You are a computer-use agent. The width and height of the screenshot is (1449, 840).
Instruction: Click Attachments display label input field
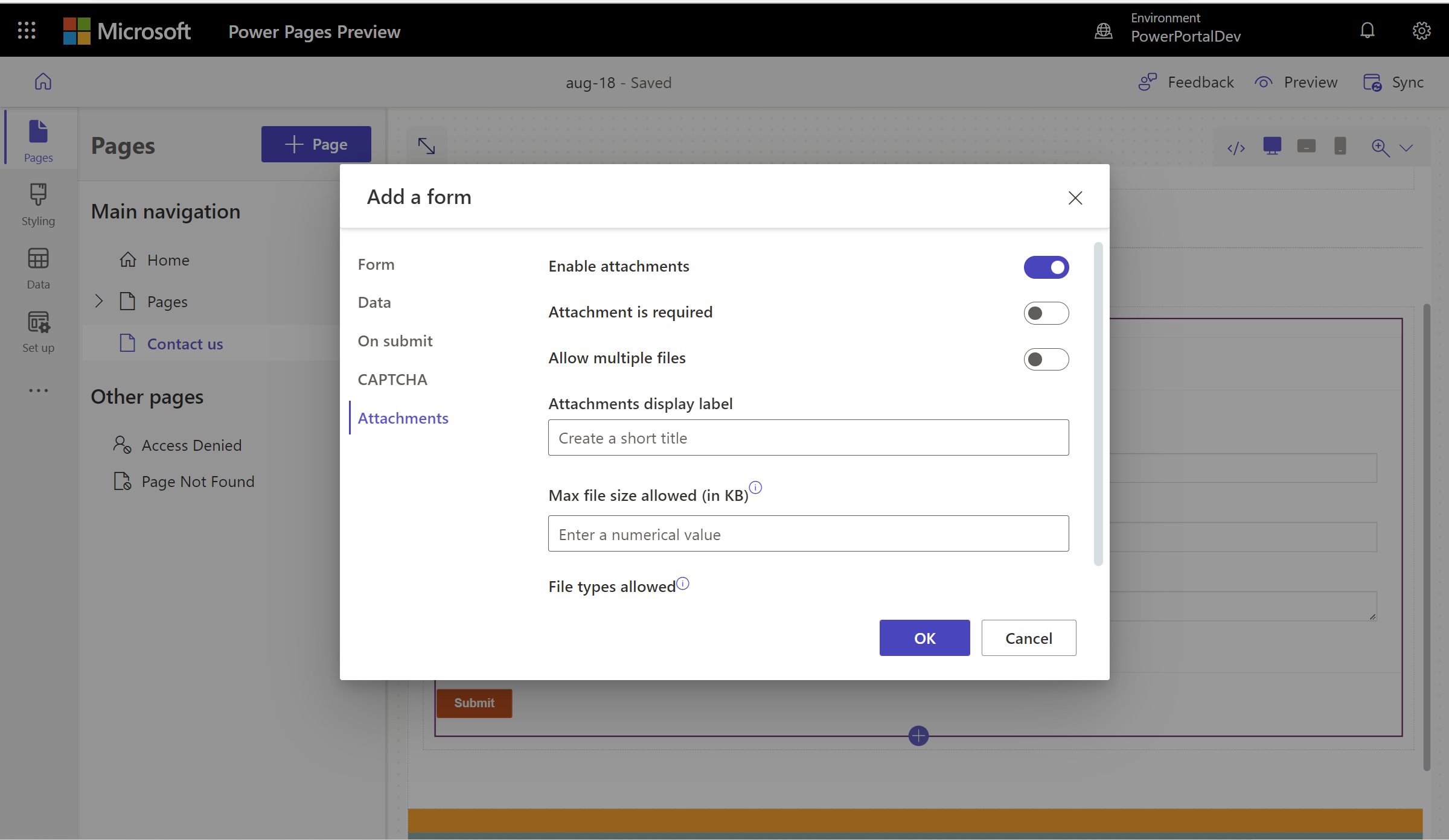(x=808, y=436)
